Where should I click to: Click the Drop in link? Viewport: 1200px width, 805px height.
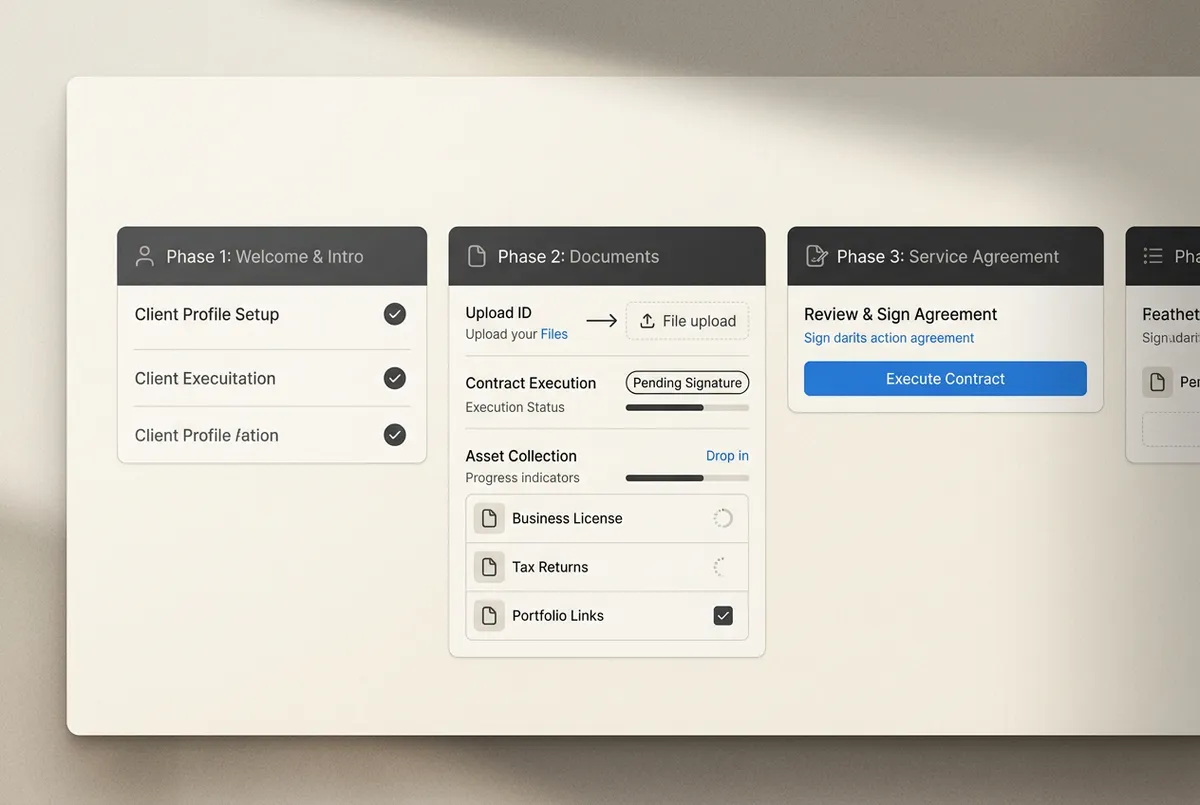click(x=727, y=455)
